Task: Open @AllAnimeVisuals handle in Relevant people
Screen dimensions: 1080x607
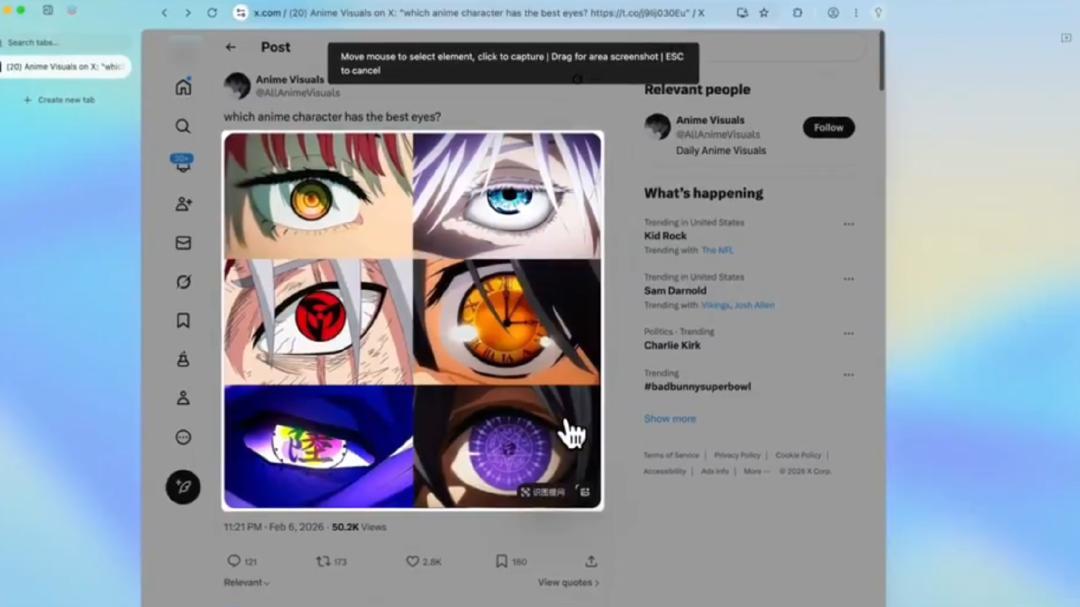Action: click(718, 134)
